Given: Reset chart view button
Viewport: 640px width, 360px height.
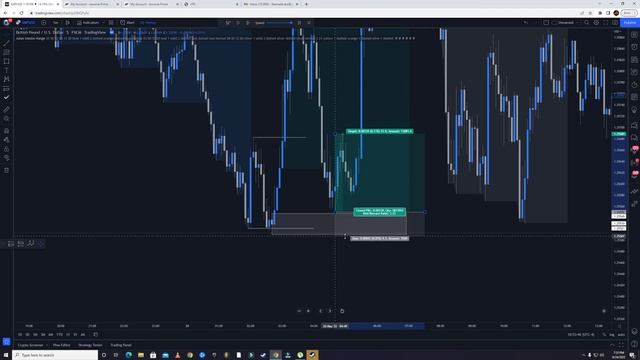Looking at the screenshot, I should click(342, 311).
